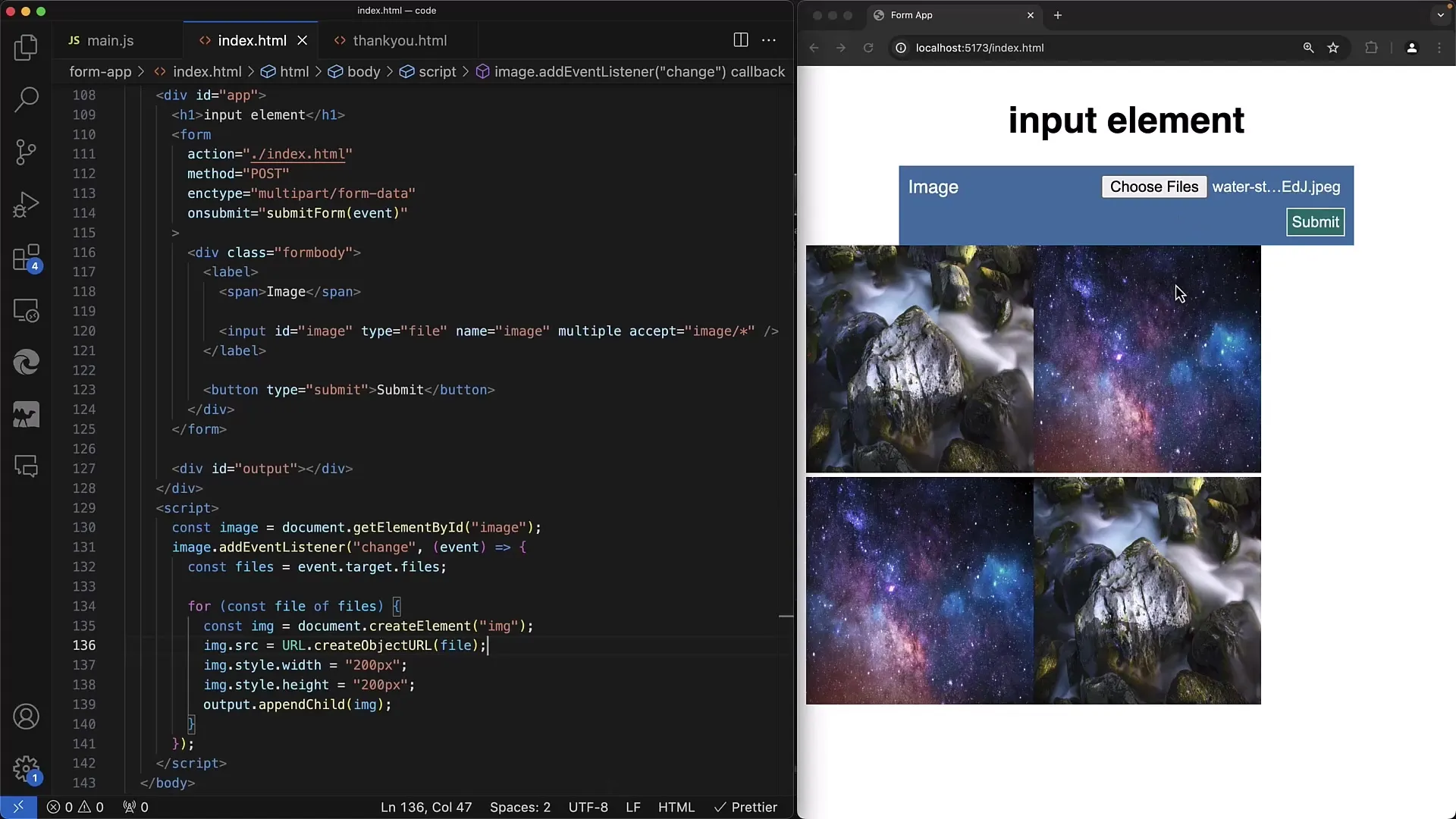Go back in the Chrome browser
This screenshot has width=1456, height=819.
[814, 48]
